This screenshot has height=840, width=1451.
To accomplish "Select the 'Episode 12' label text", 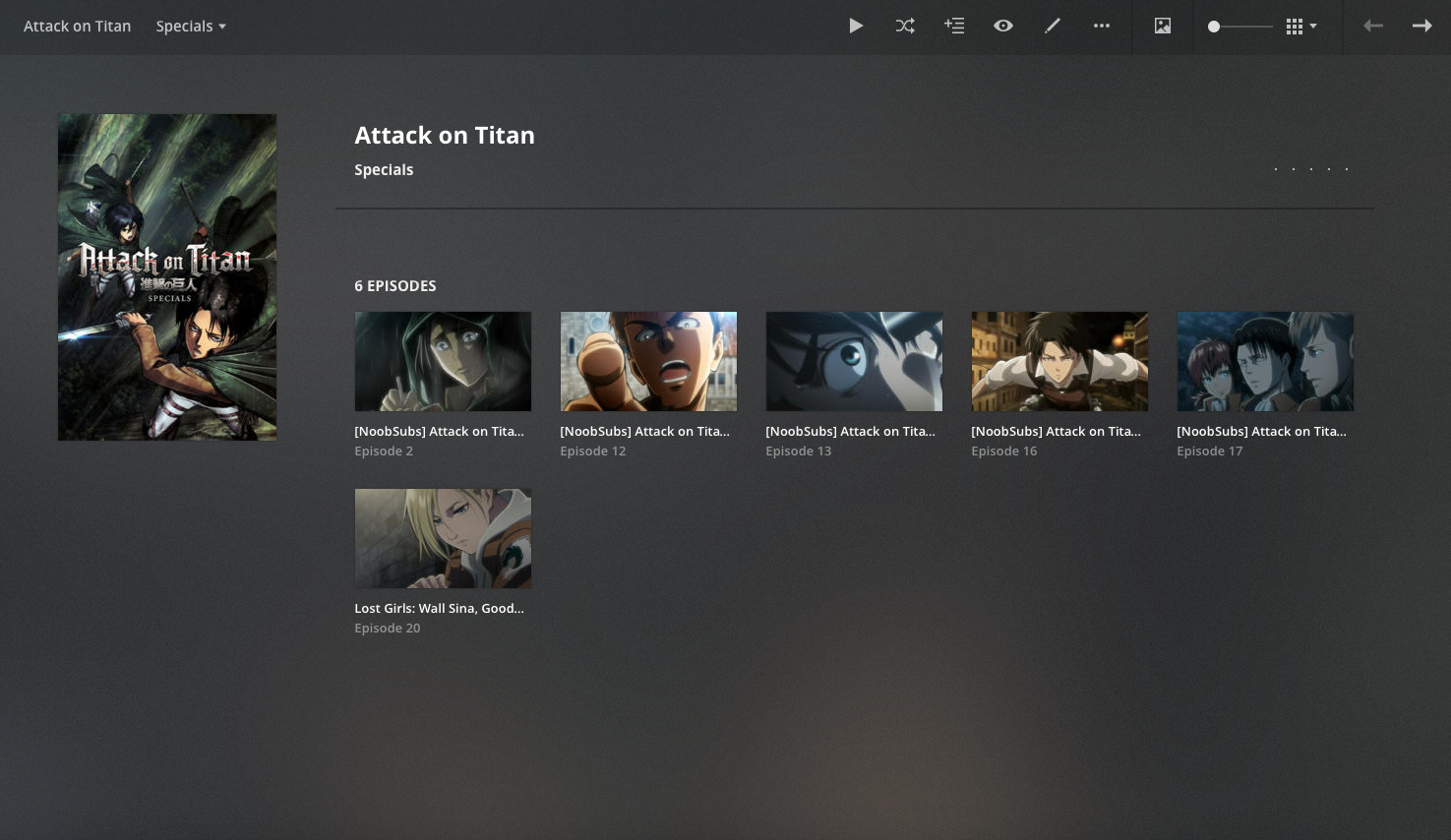I will 593,450.
